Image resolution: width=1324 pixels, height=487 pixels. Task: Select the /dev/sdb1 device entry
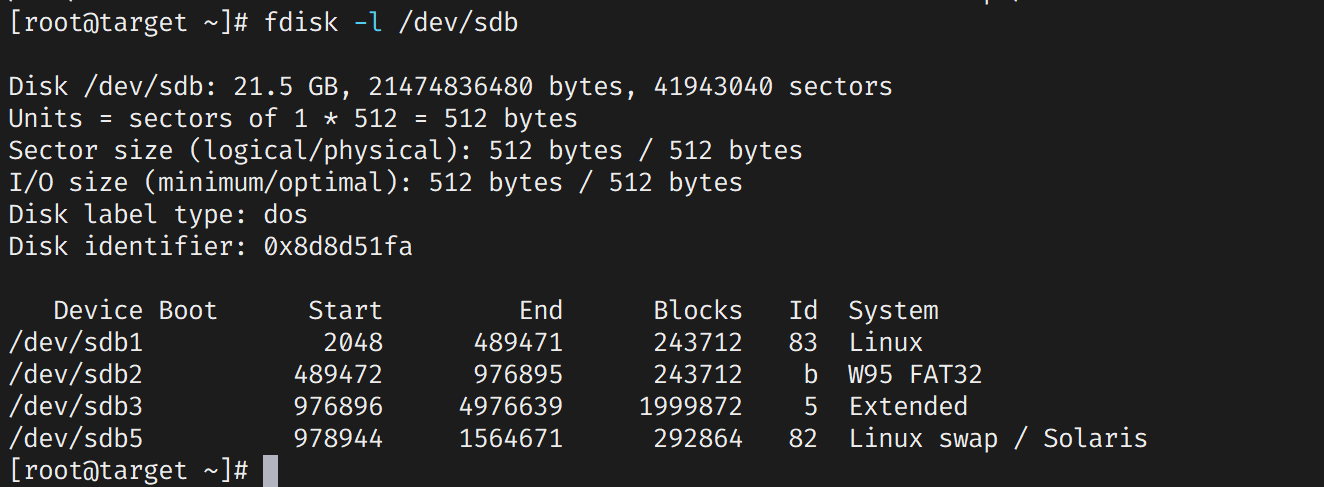[x=76, y=343]
